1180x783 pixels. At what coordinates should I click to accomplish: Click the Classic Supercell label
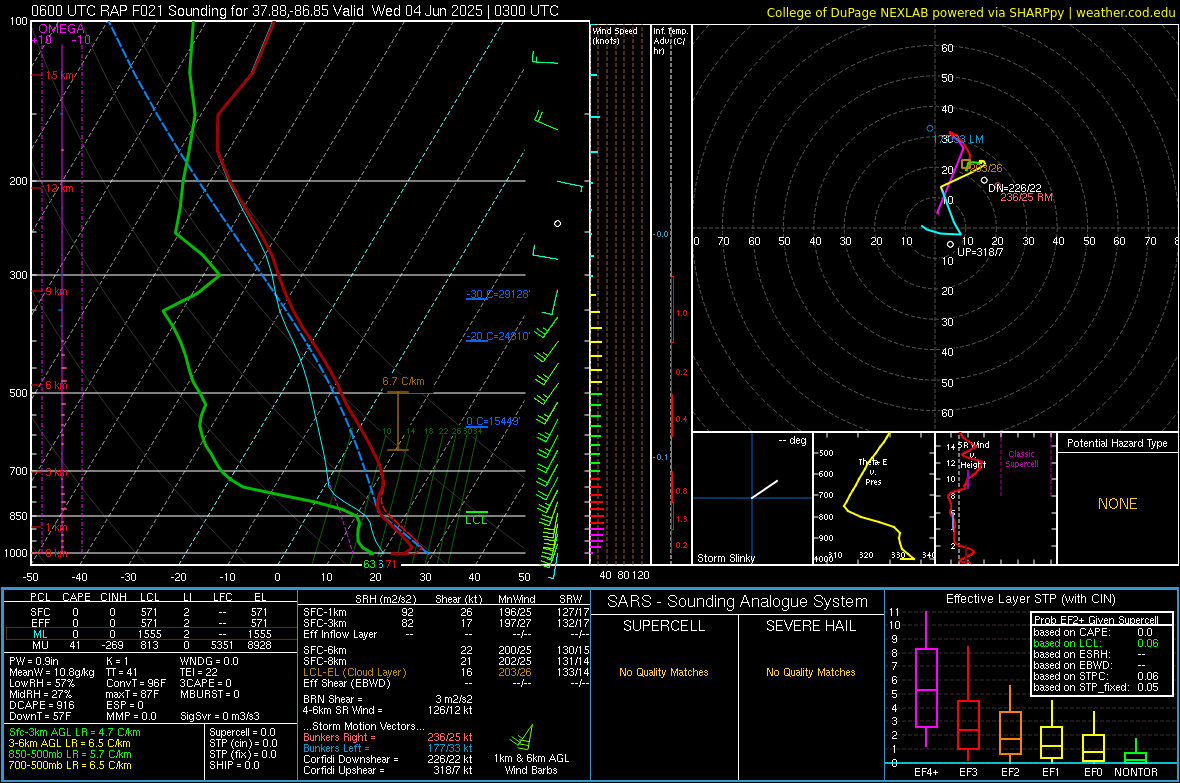coord(1021,459)
